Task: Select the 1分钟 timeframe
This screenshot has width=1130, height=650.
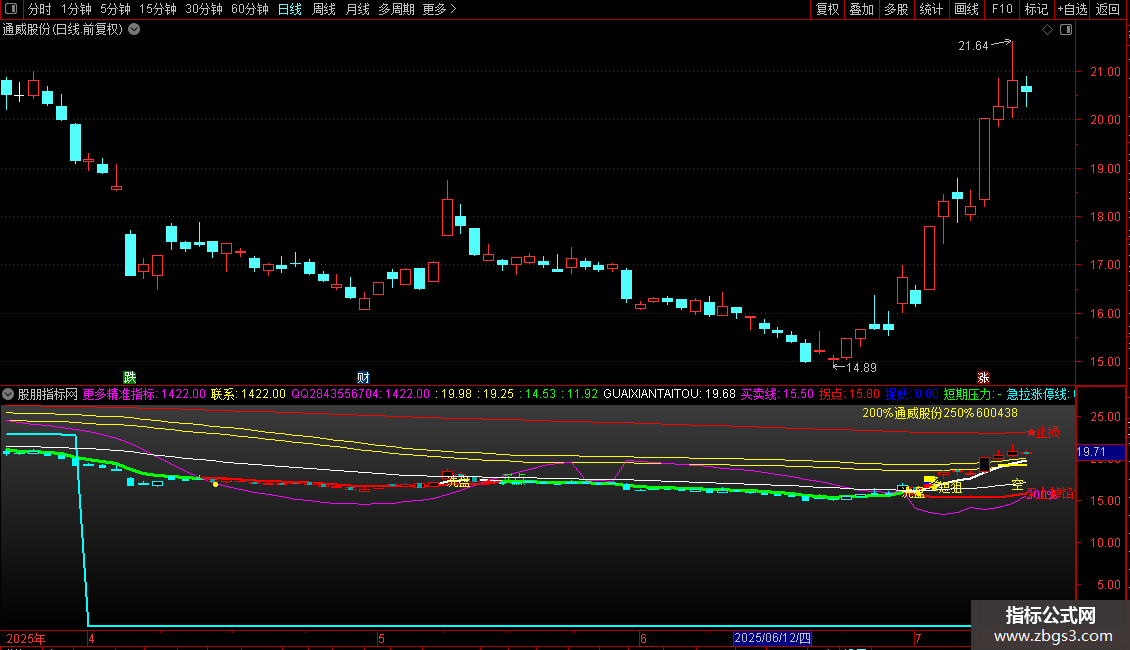Action: tap(76, 9)
